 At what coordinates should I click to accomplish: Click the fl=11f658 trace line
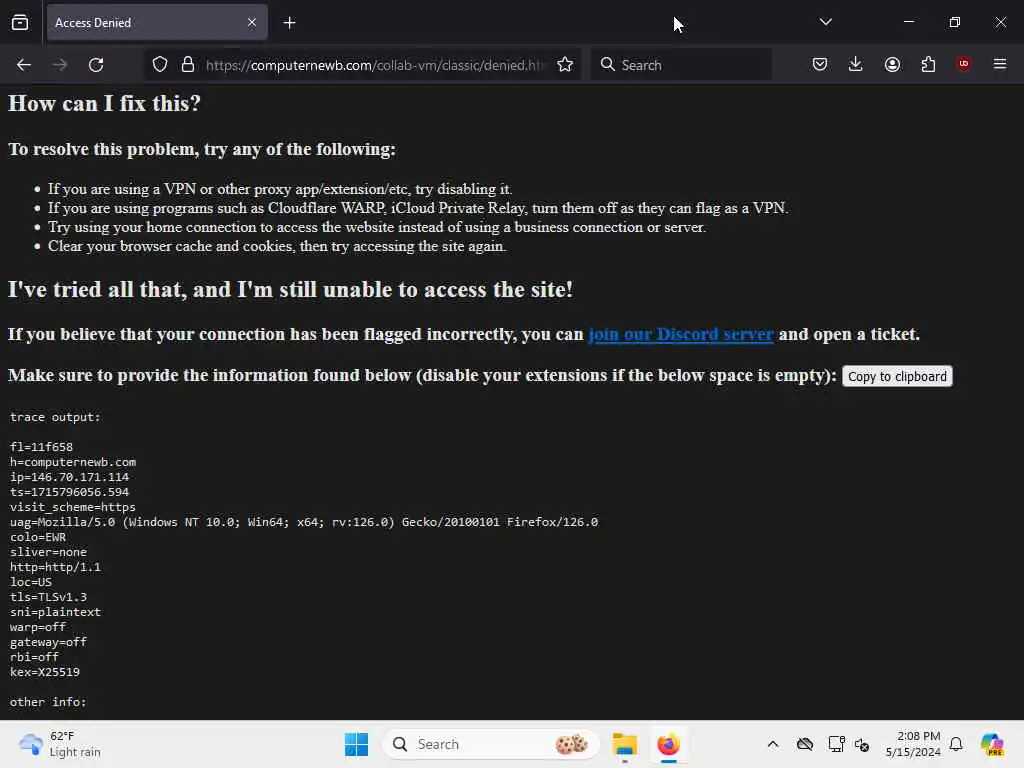41,447
